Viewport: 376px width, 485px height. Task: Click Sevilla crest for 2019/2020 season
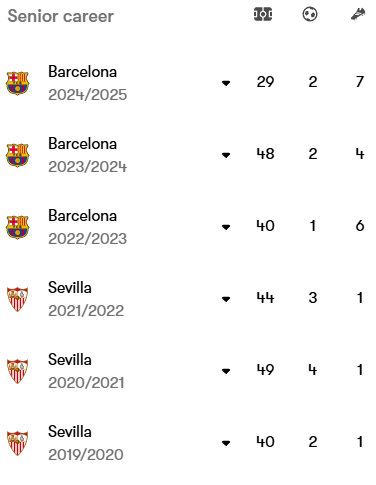coord(18,443)
